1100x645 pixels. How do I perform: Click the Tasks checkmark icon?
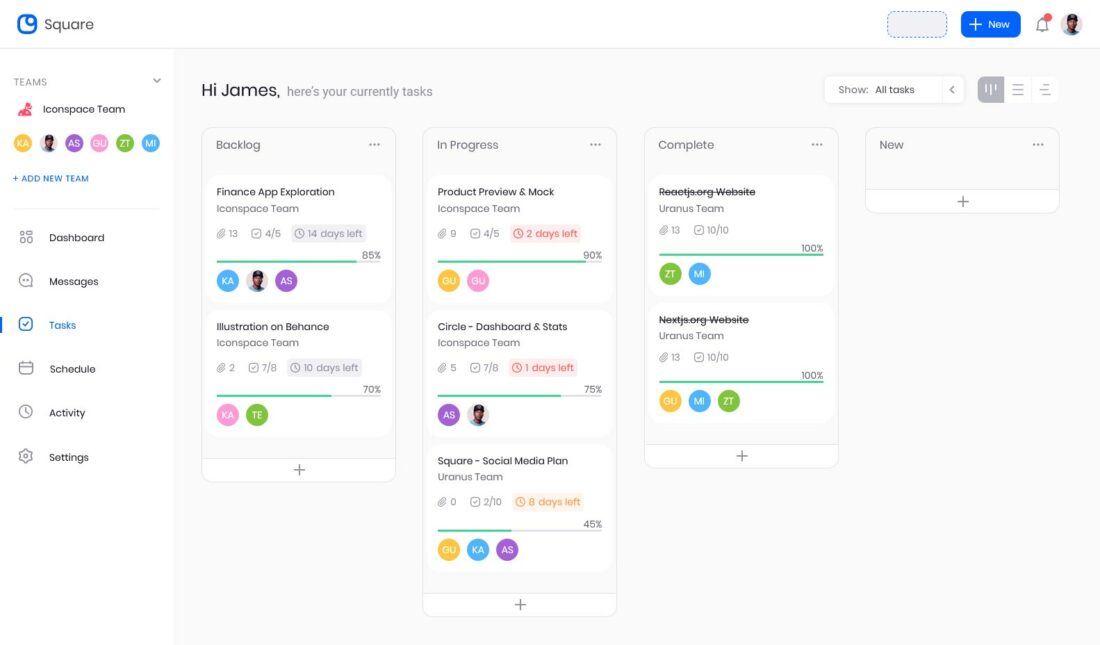click(25, 325)
